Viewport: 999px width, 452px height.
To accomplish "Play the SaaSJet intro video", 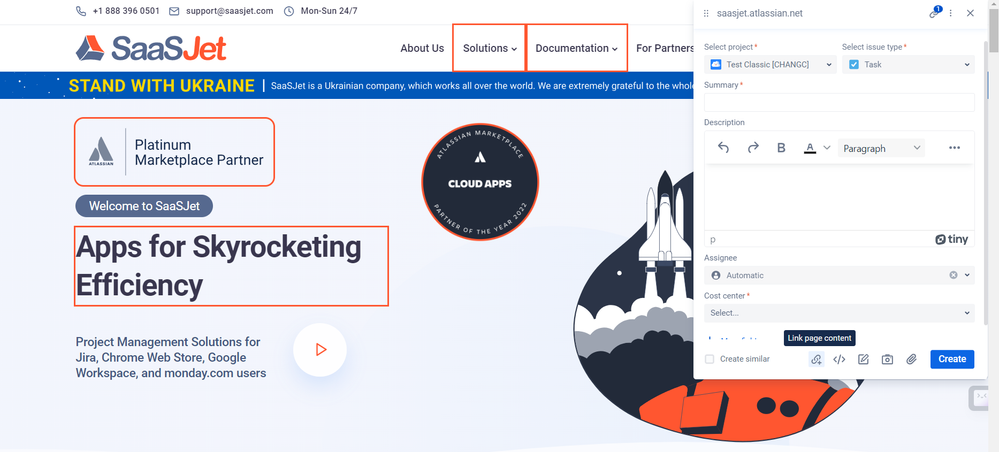I will coord(320,349).
